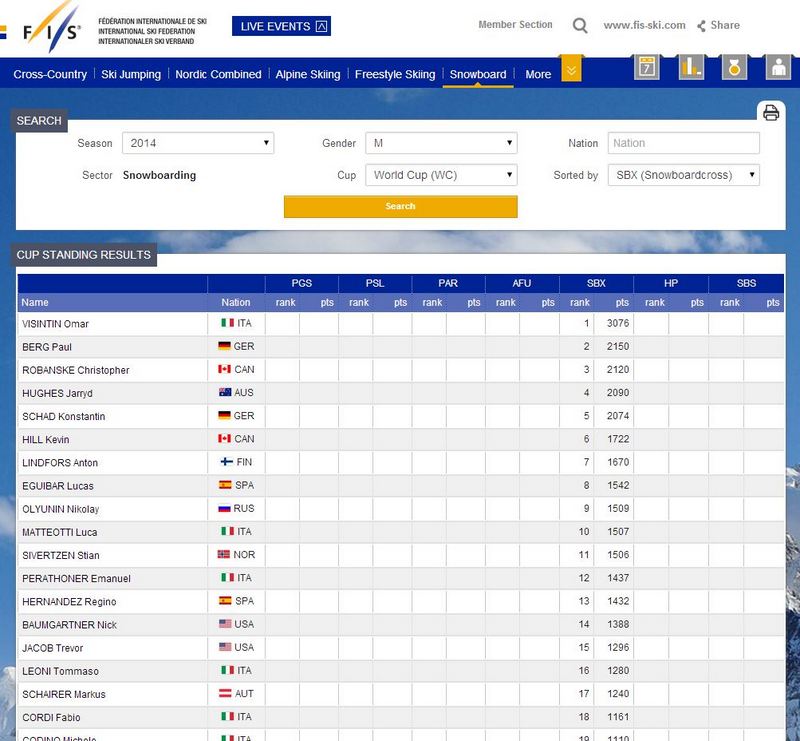
Task: Open the calendar icon
Action: (647, 68)
